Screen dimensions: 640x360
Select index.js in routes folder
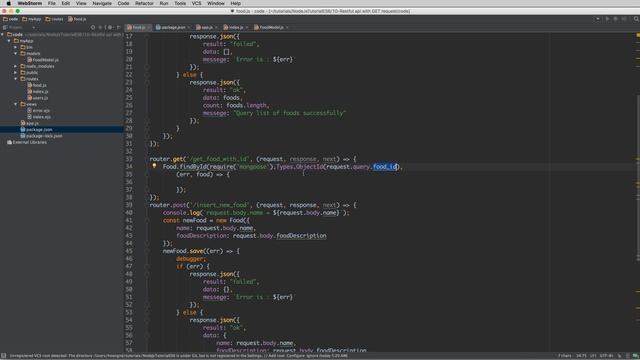click(x=38, y=91)
